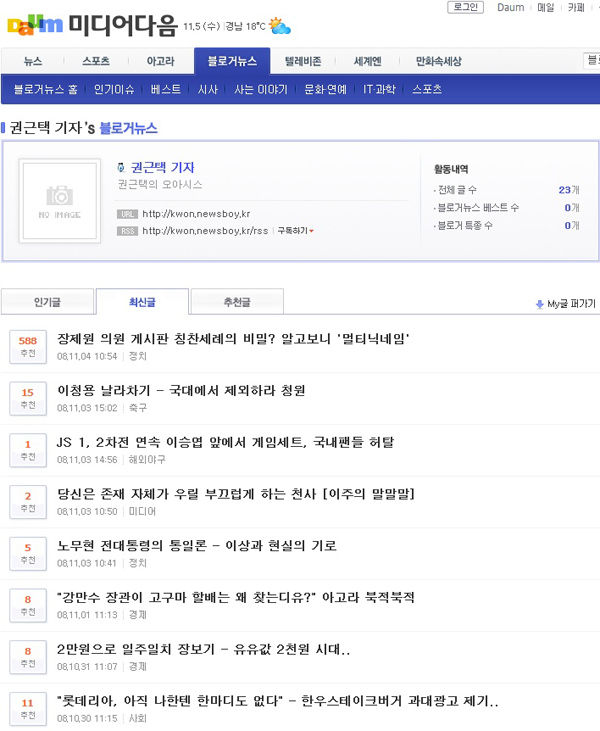
Task: Select the 블로거뉴스 tab
Action: click(232, 61)
